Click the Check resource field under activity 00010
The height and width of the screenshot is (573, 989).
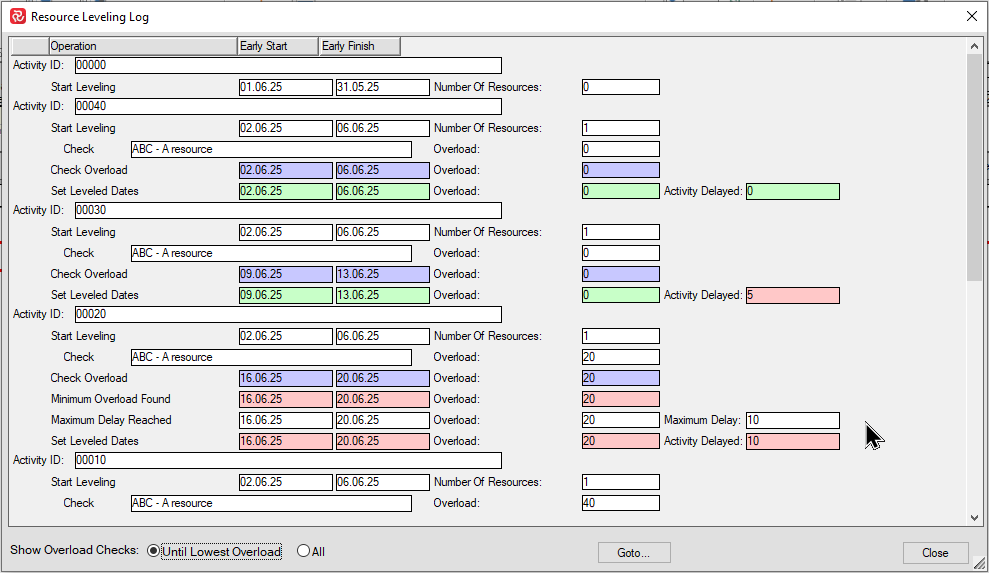tap(271, 503)
